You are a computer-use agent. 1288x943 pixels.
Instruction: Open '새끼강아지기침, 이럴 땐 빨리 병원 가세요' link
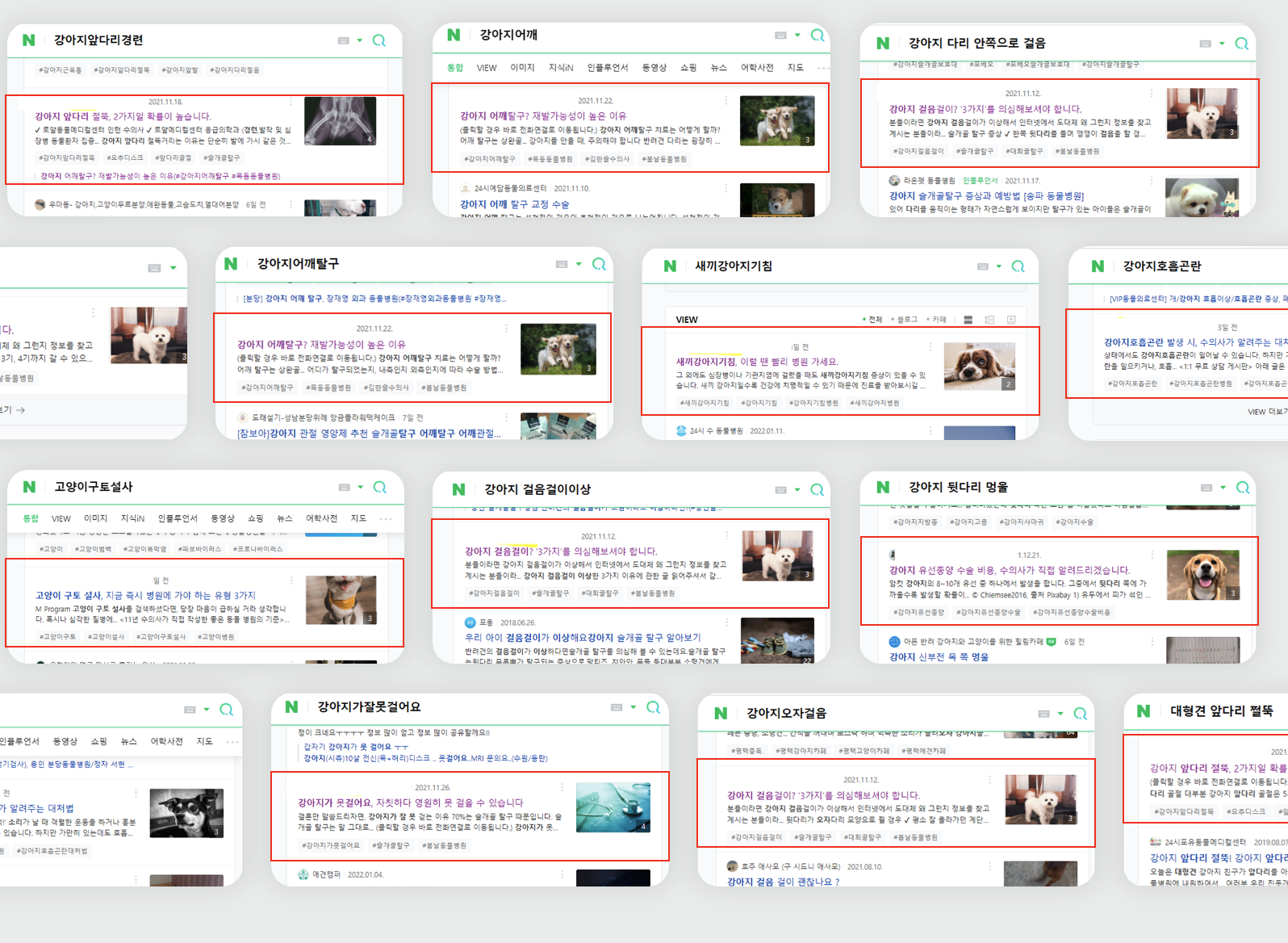757,362
